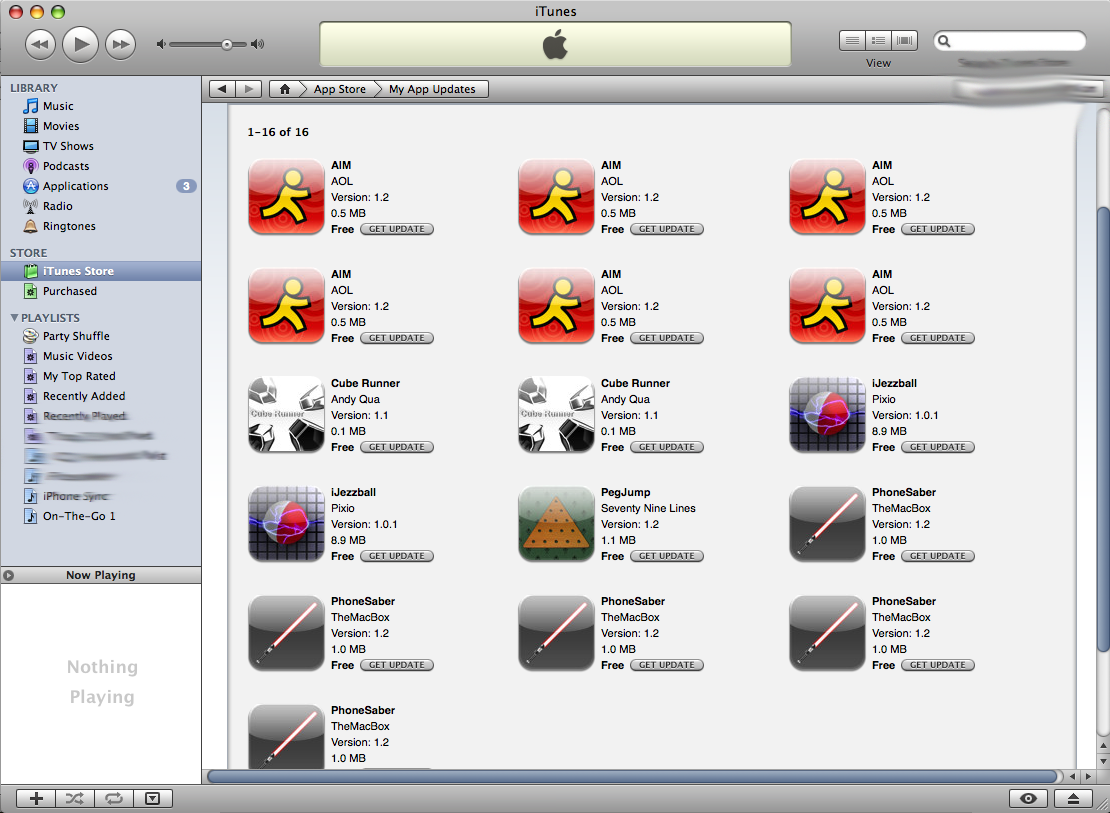Click store back navigation arrow
The image size is (1110, 813).
222,89
